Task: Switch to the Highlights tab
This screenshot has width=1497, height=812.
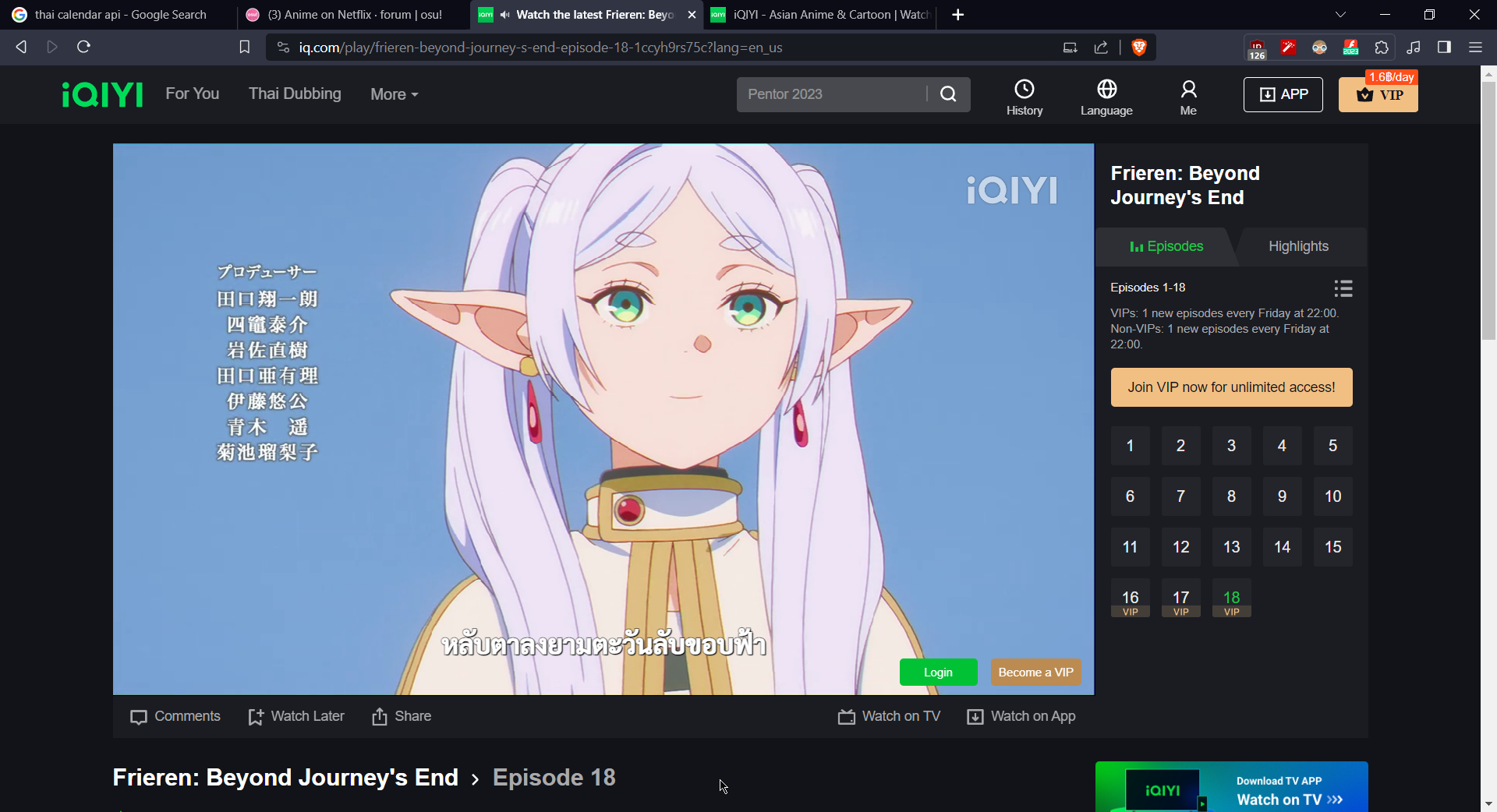Action: click(x=1299, y=246)
